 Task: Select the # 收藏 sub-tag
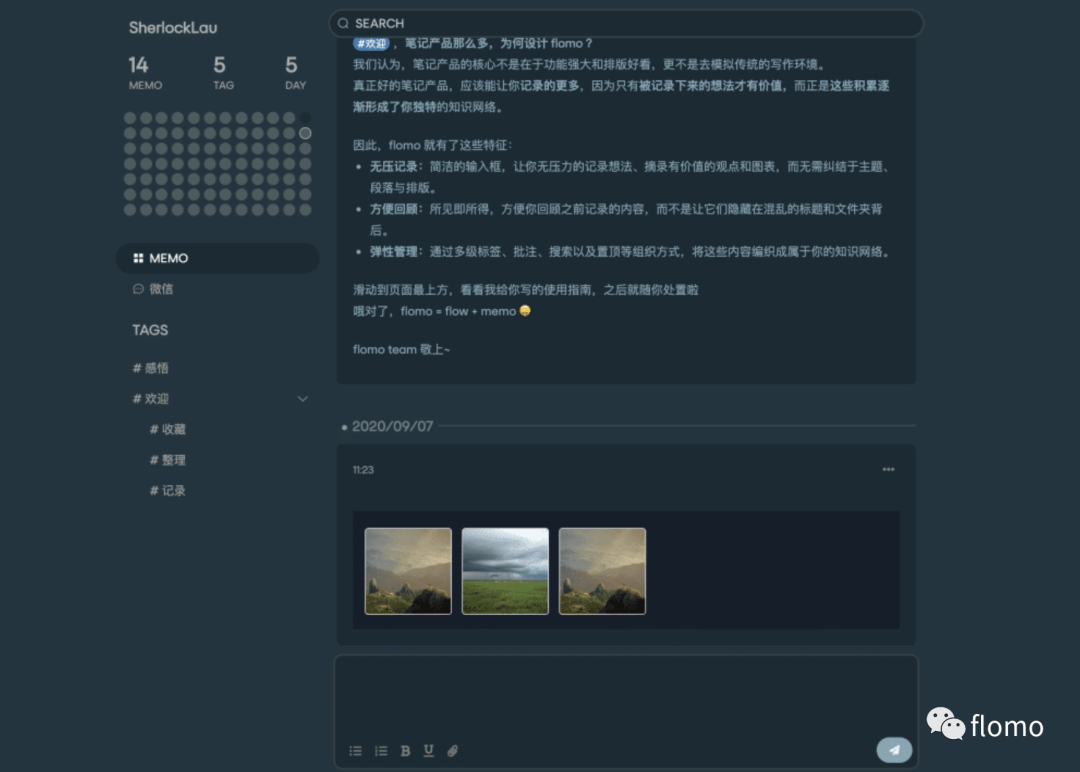168,429
